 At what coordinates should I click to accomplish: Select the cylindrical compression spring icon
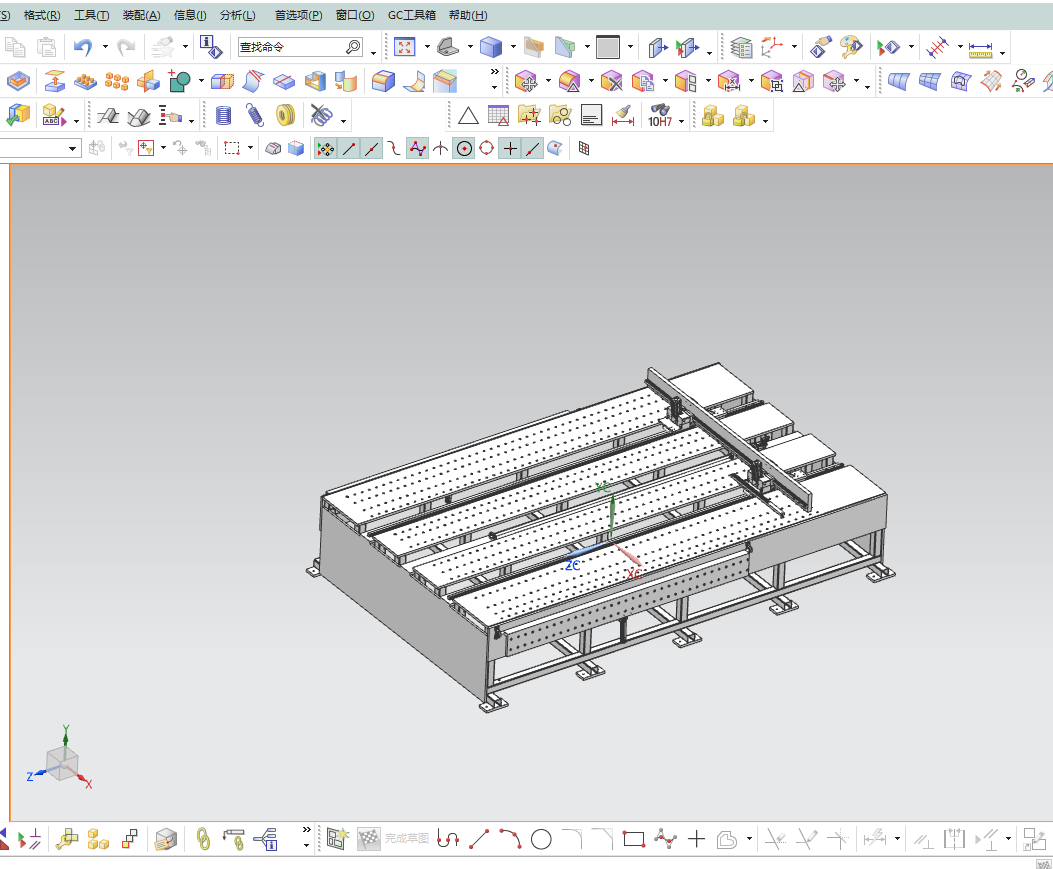click(224, 116)
